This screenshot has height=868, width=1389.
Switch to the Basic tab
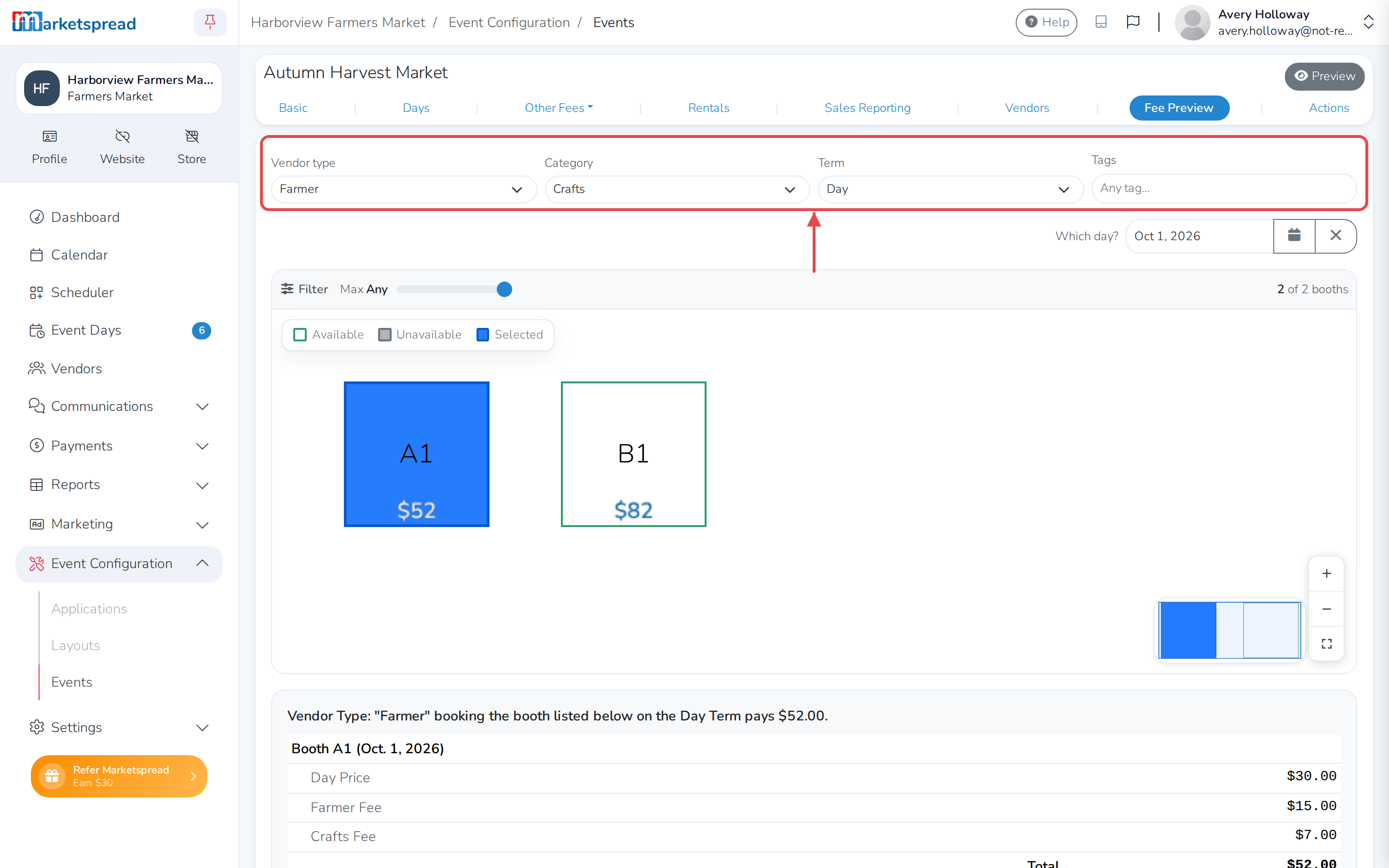click(293, 108)
